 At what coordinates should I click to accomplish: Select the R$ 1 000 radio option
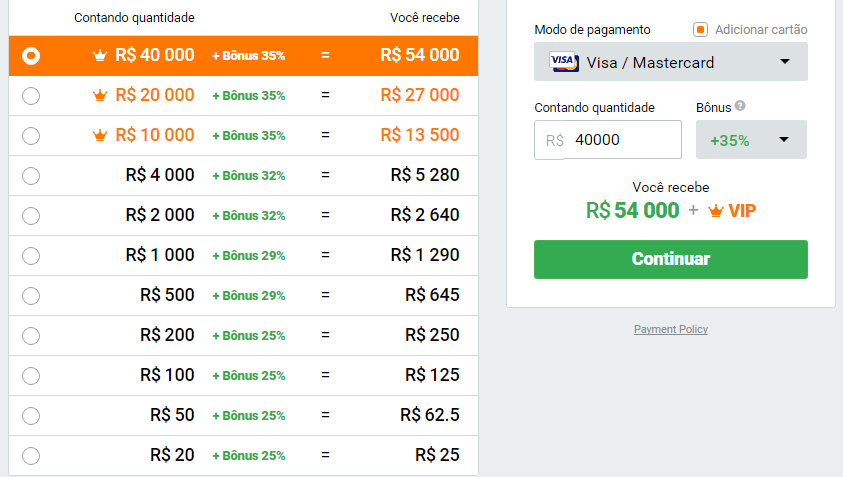click(31, 255)
